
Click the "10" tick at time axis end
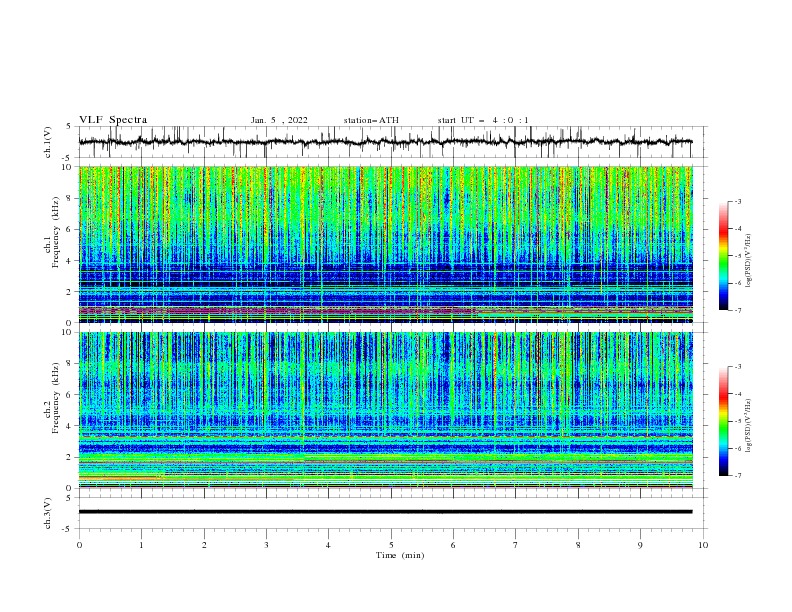tap(703, 545)
